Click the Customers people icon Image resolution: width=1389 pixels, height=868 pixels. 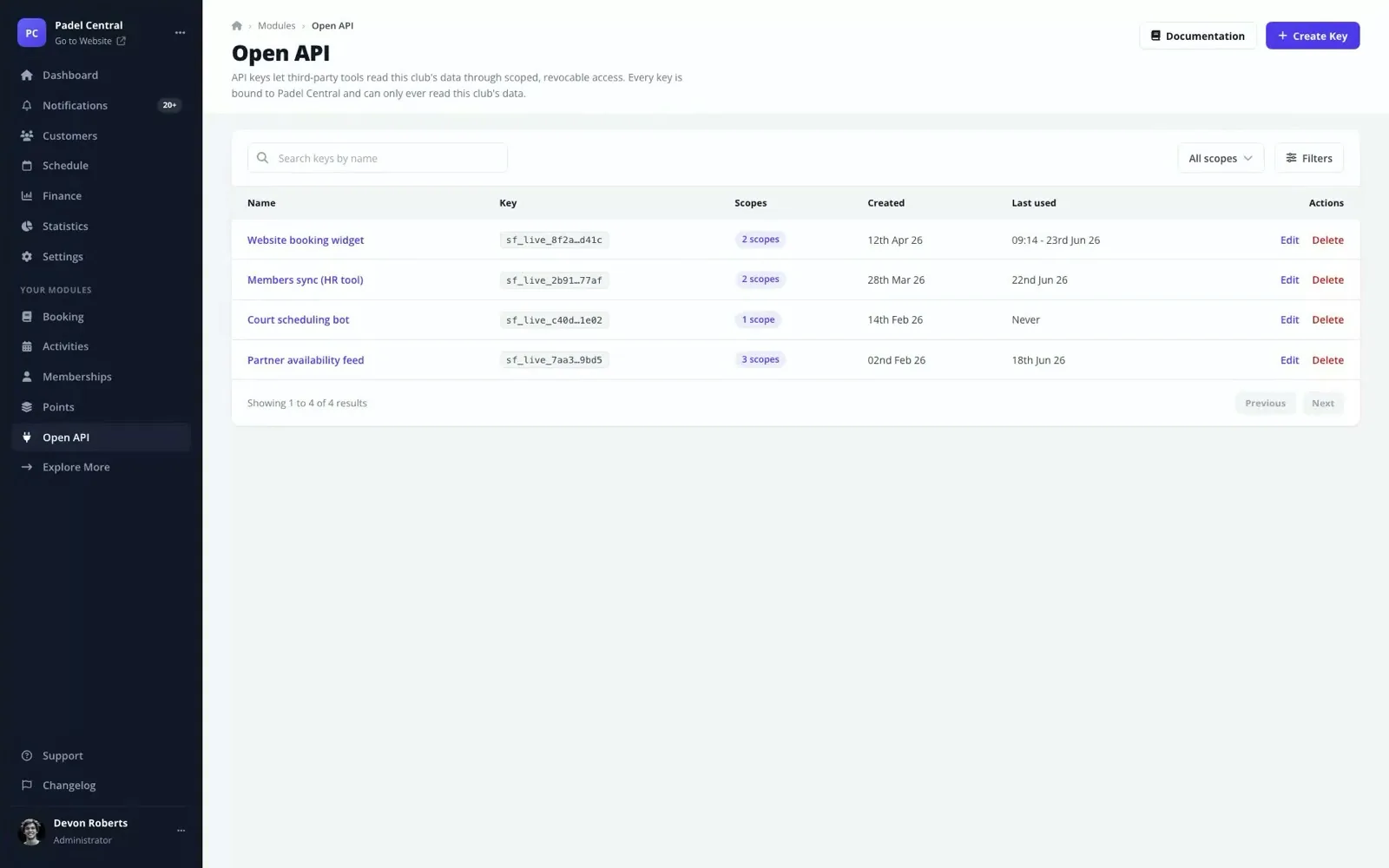click(x=27, y=136)
